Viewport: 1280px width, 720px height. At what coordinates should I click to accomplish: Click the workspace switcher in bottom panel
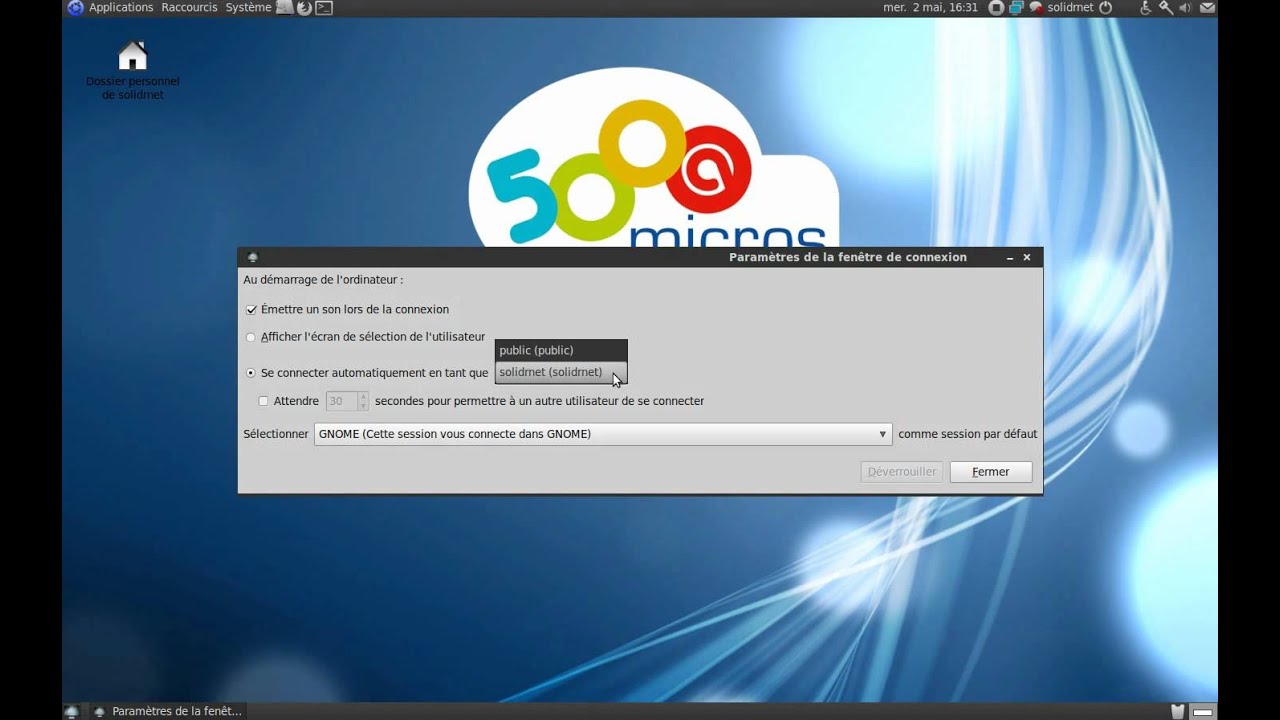point(1202,711)
